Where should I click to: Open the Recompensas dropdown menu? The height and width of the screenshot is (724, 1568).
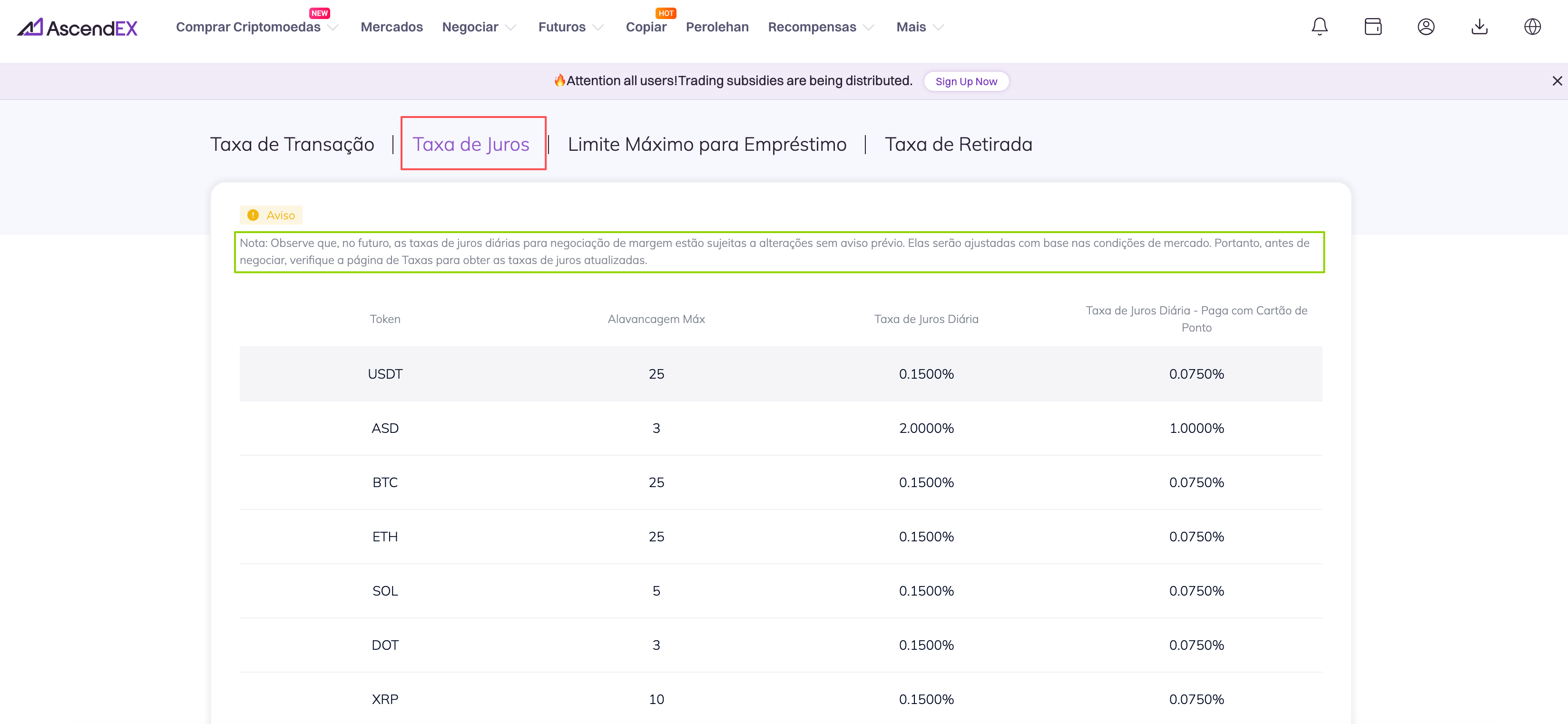[821, 28]
